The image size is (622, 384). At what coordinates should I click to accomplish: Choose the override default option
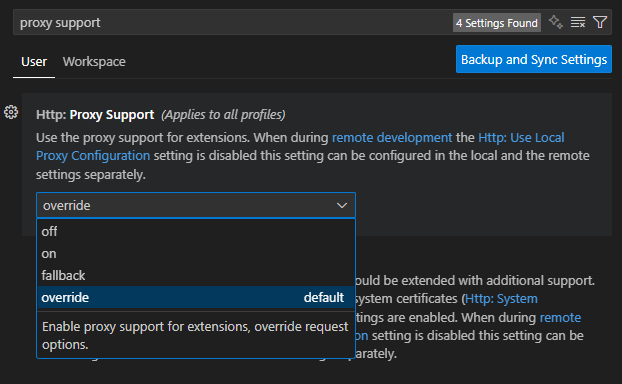[196, 298]
